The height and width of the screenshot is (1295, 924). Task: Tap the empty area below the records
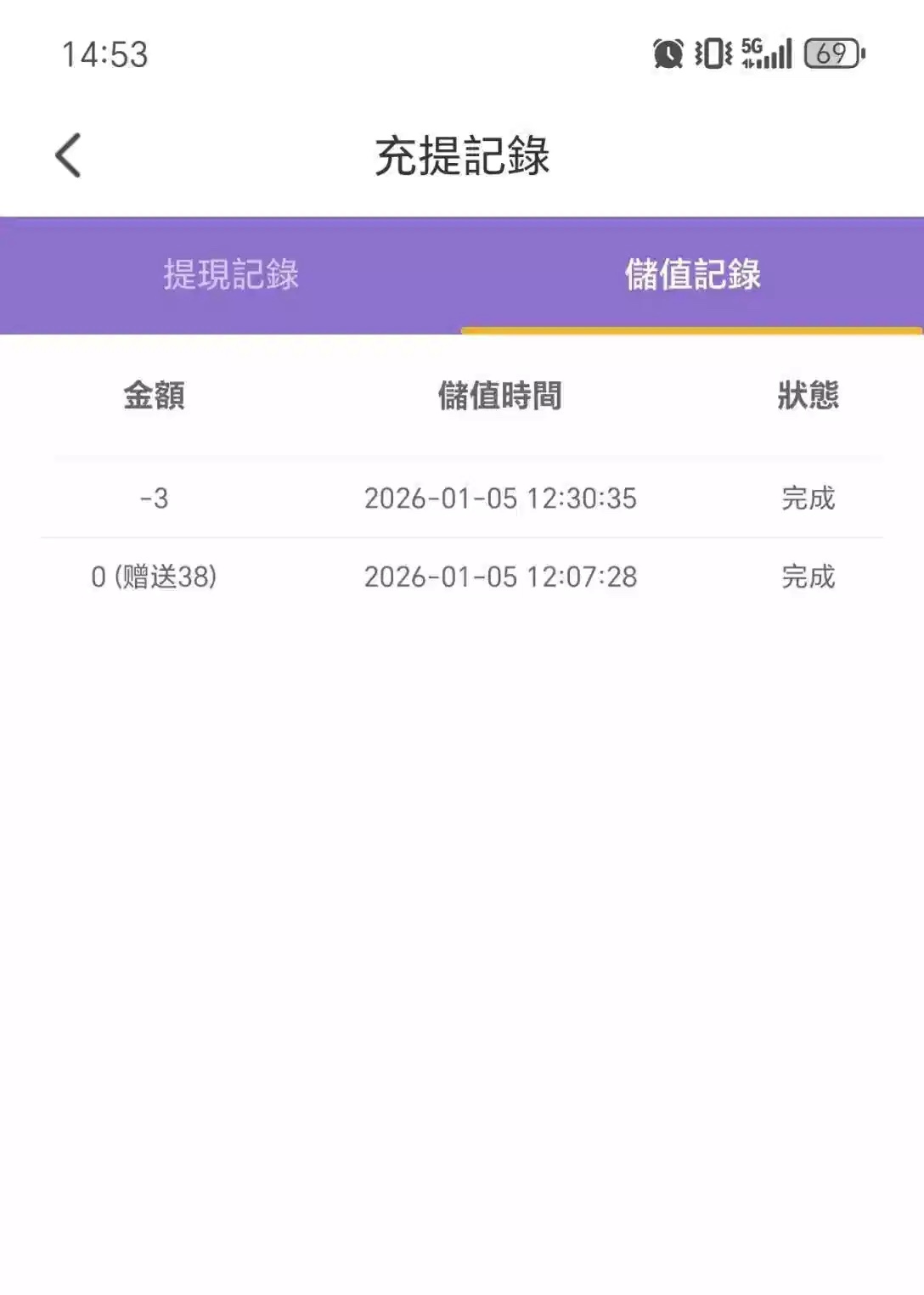point(462,934)
